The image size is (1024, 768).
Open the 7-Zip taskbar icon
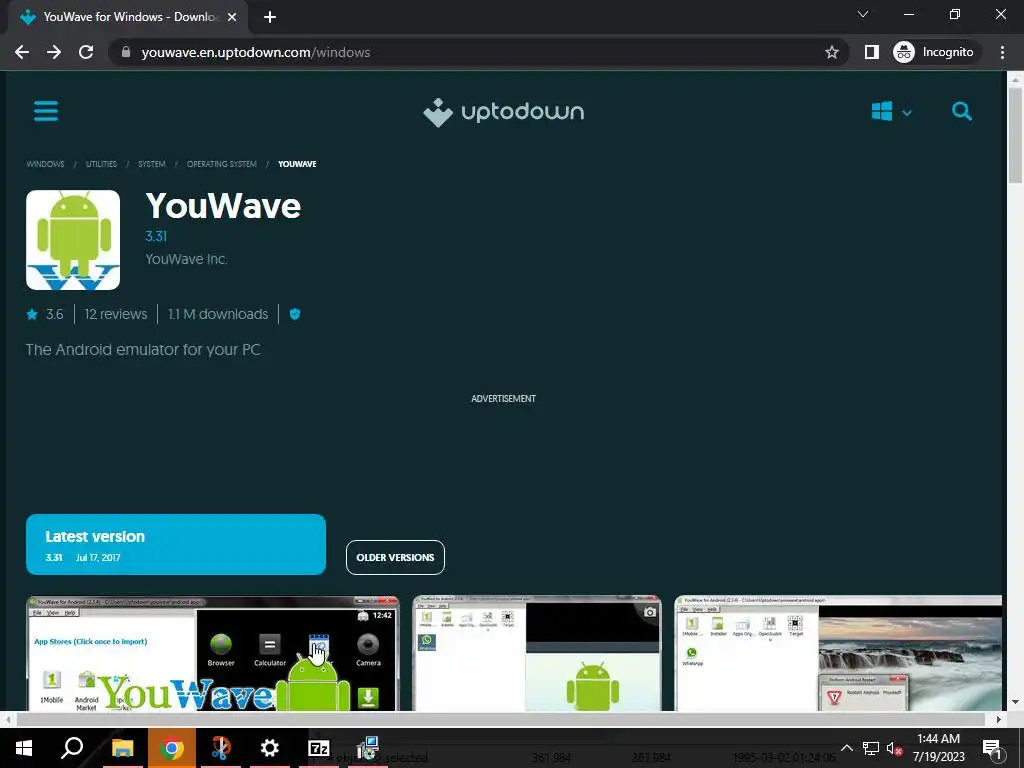[319, 748]
